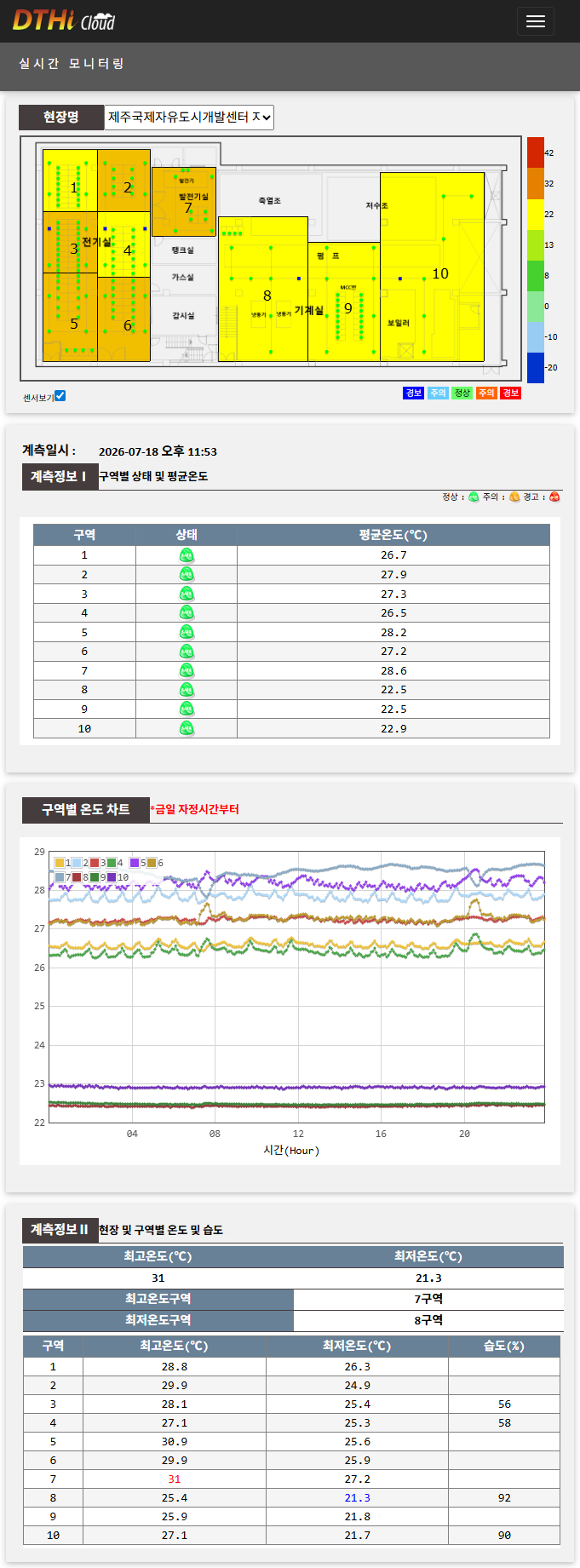Click the green 정상 legend button
Screen dimensions: 580x1568
pyautogui.click(x=462, y=393)
